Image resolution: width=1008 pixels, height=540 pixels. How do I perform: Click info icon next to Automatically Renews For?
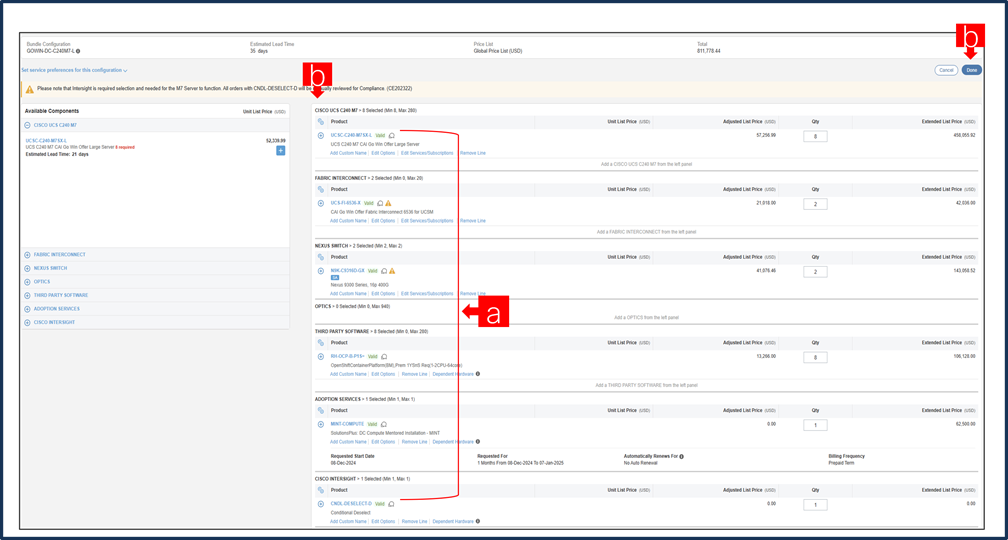click(x=681, y=456)
